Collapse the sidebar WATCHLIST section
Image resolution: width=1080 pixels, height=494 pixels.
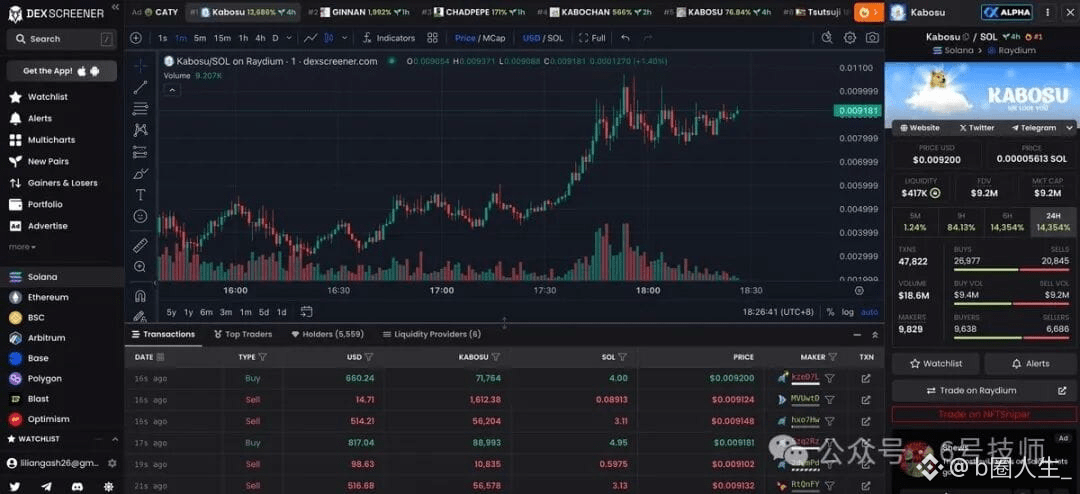pyautogui.click(x=115, y=439)
